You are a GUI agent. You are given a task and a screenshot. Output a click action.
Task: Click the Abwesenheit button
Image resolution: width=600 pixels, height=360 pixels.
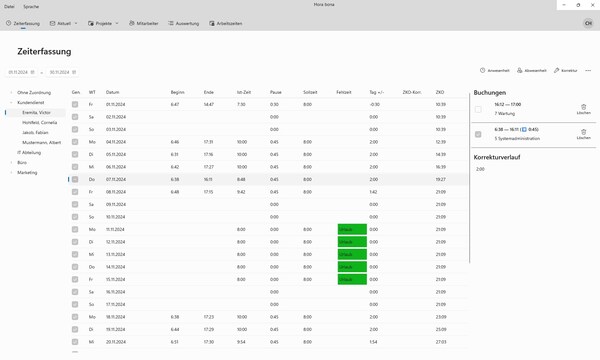click(x=532, y=70)
